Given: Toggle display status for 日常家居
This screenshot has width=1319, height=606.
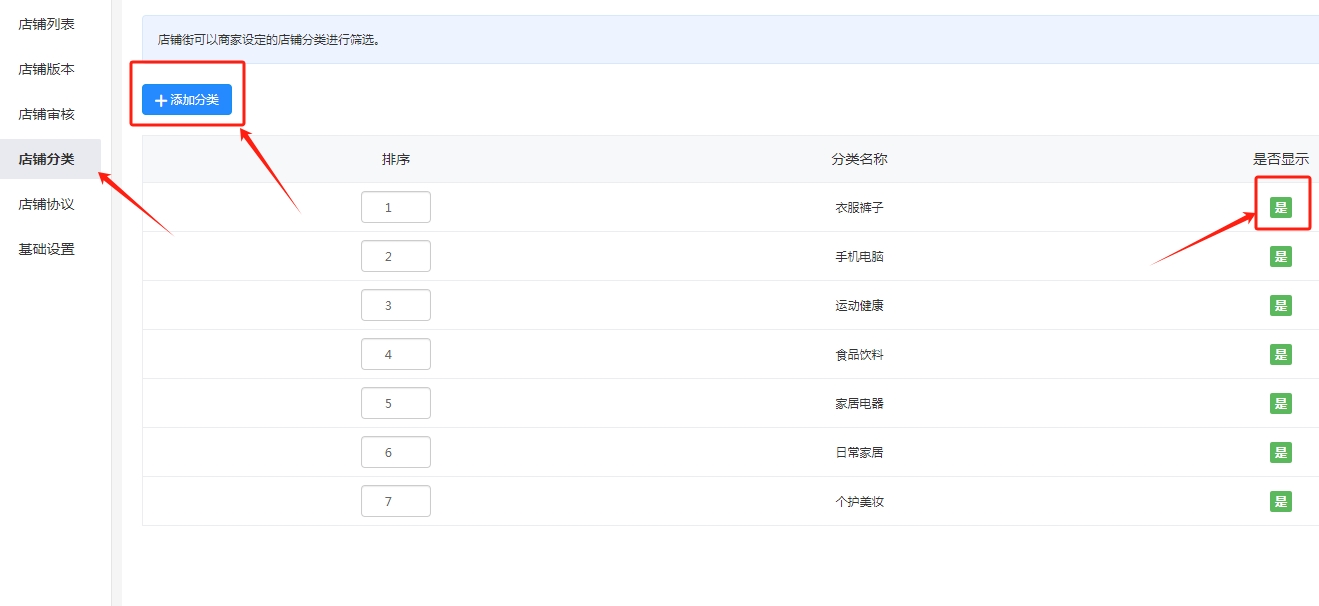Looking at the screenshot, I should click(x=1280, y=452).
